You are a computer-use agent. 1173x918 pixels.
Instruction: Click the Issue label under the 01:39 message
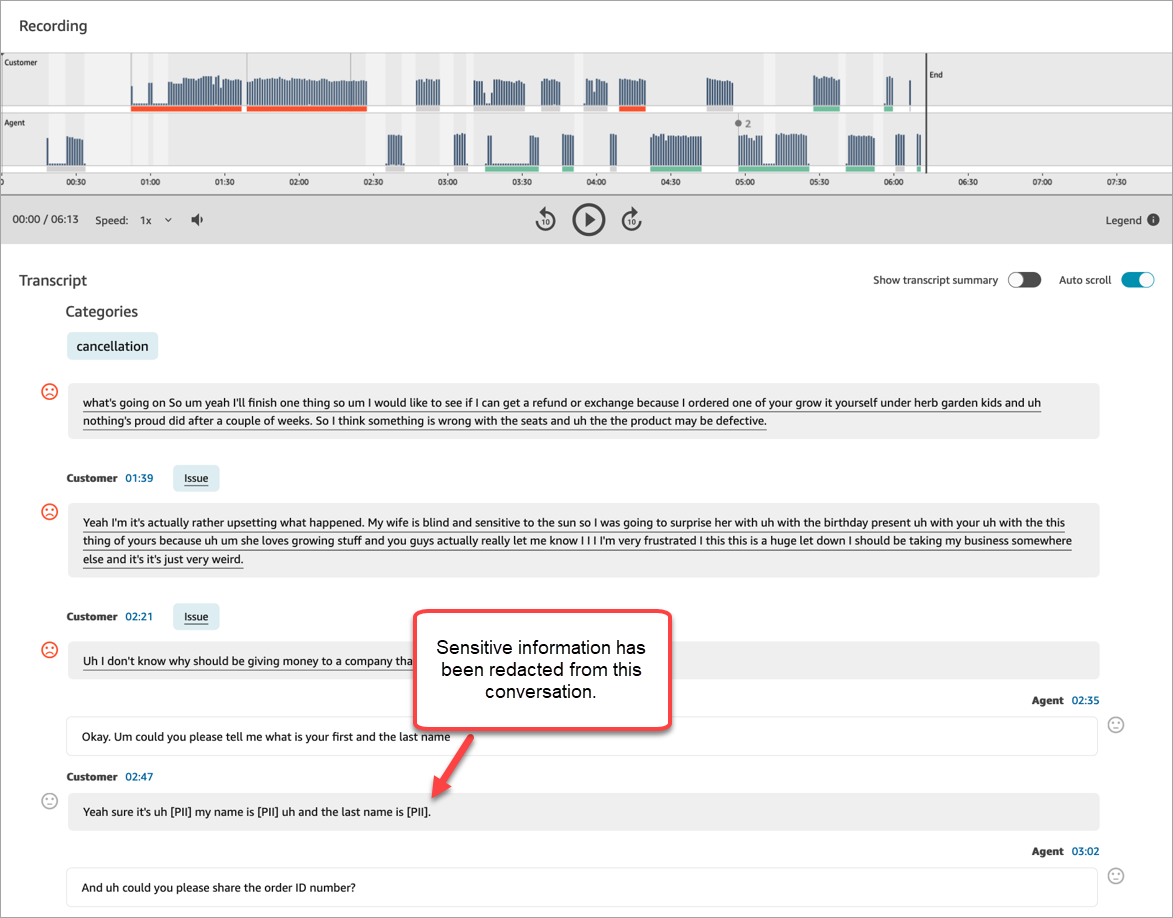(196, 478)
